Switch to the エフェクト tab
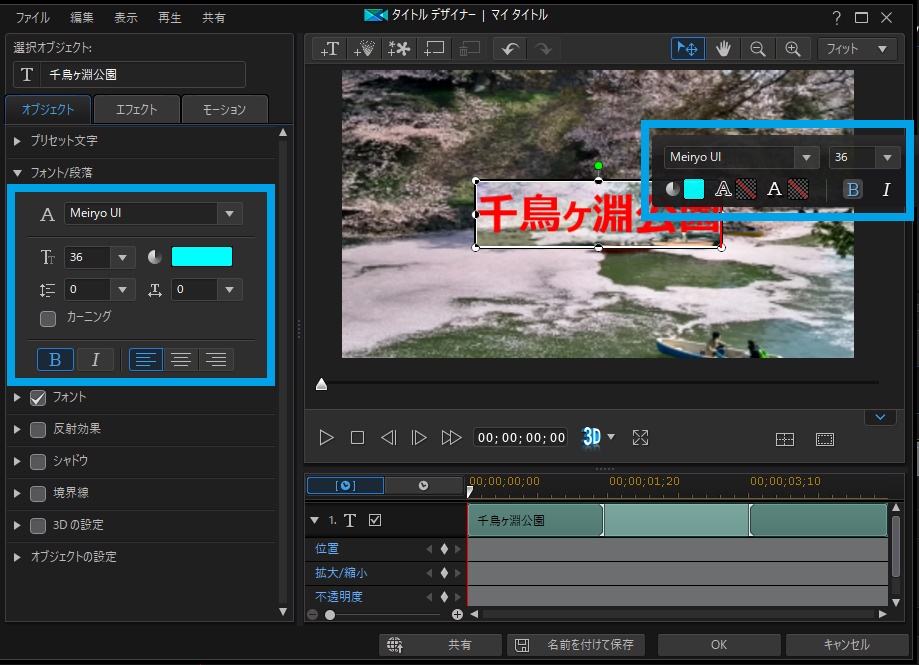This screenshot has height=665, width=919. pyautogui.click(x=136, y=109)
